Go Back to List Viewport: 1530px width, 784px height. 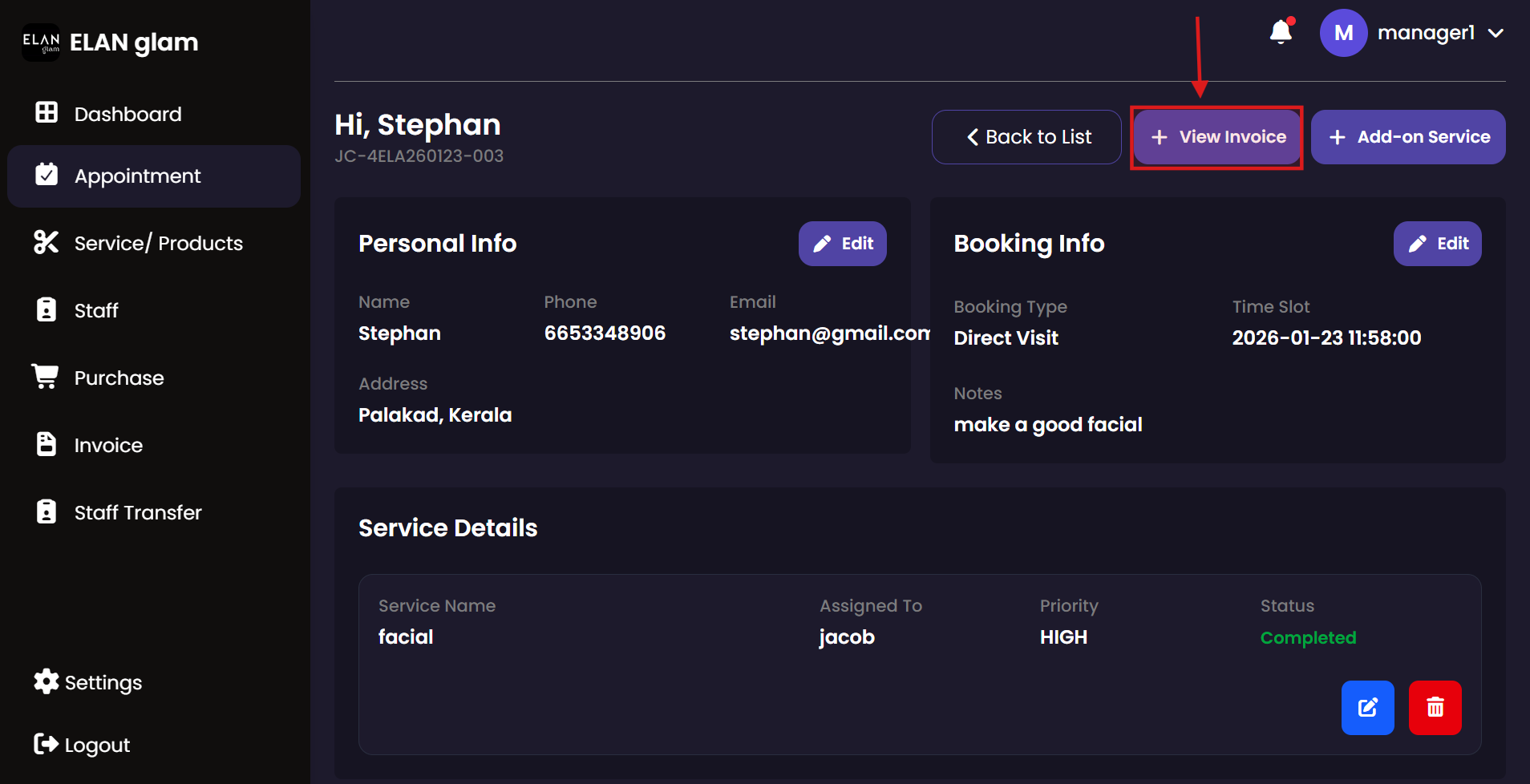click(x=1026, y=137)
